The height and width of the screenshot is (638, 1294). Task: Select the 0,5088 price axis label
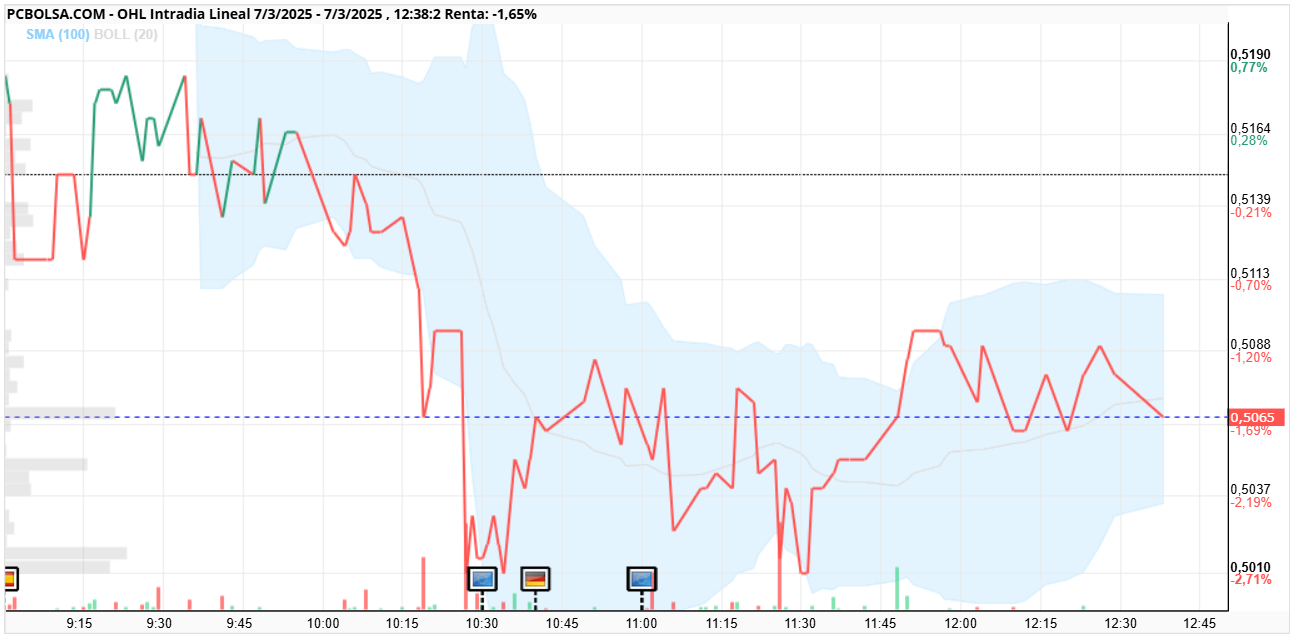[1250, 344]
